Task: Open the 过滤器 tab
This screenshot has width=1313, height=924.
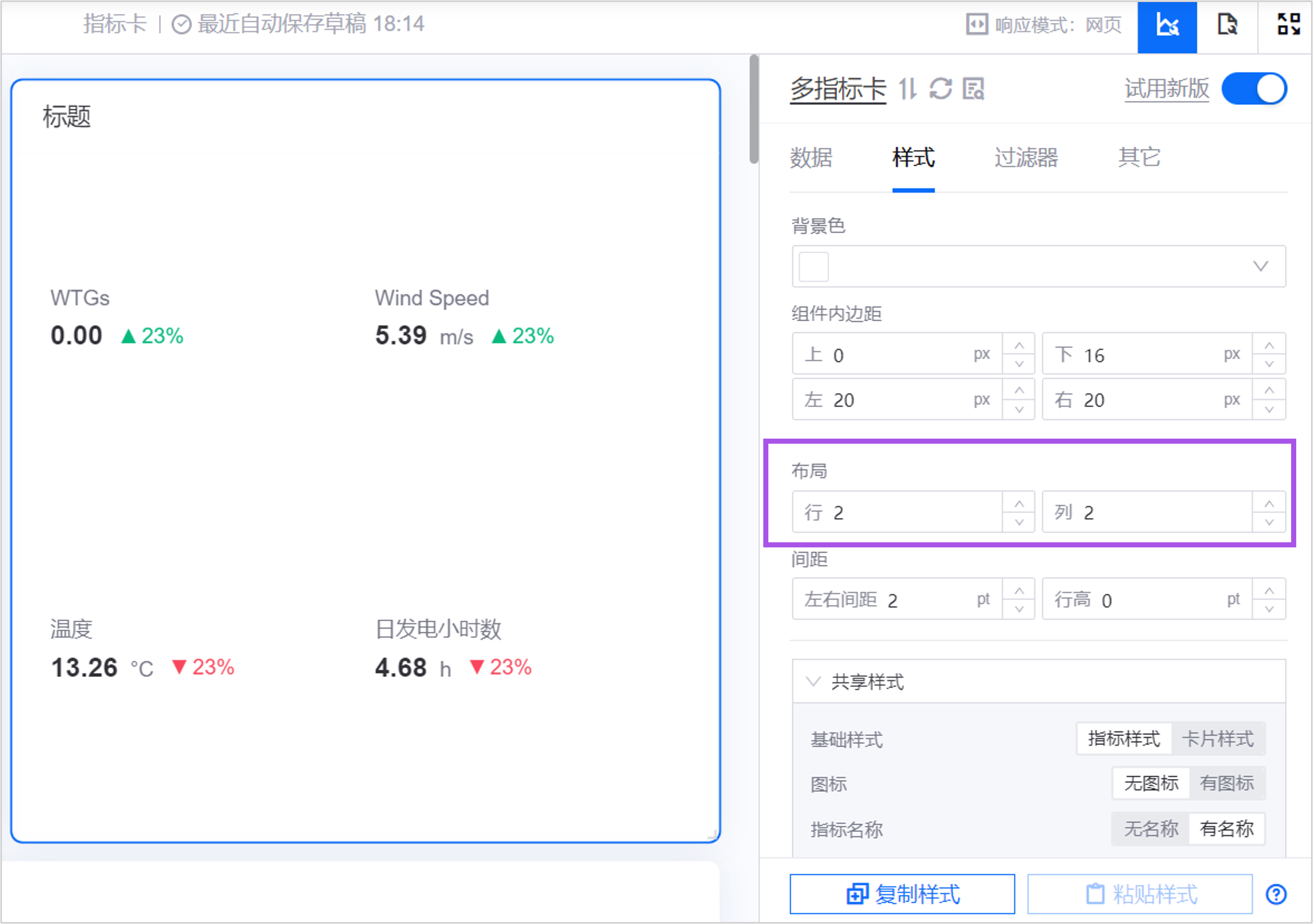Action: tap(1026, 158)
